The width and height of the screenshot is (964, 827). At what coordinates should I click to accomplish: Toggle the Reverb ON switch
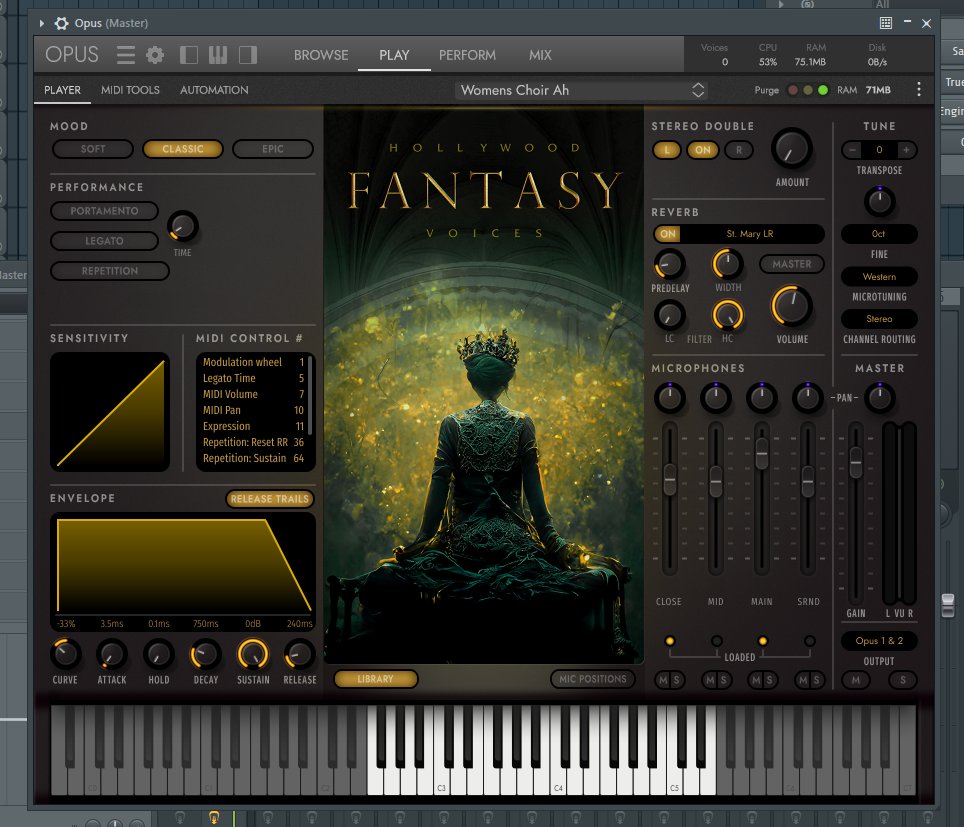668,234
